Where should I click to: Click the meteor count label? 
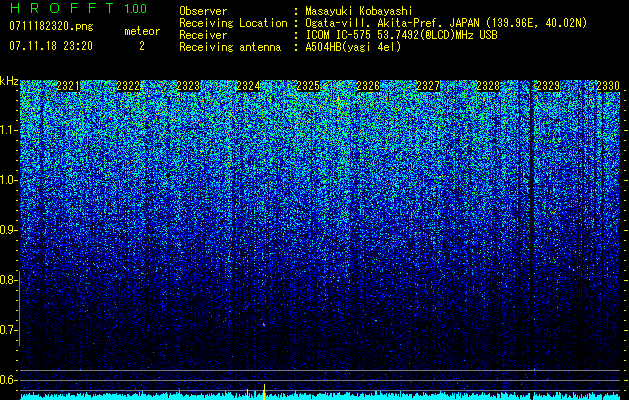pyautogui.click(x=142, y=31)
